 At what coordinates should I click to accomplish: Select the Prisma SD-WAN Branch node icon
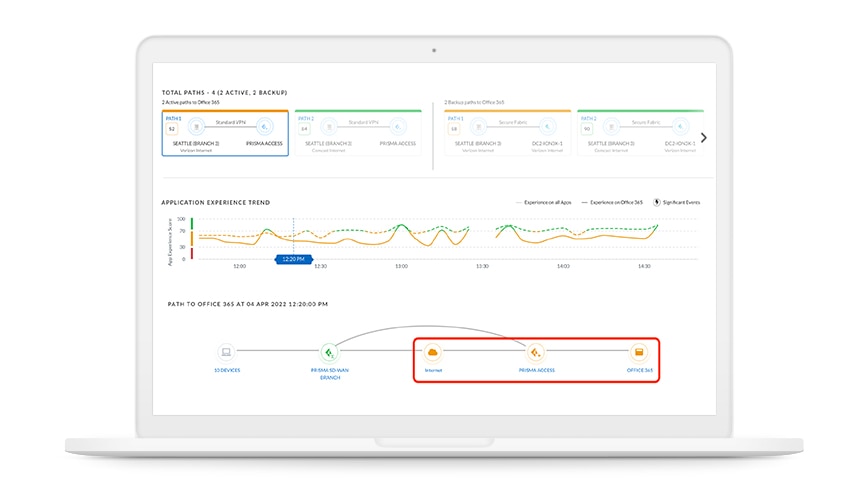tap(329, 352)
